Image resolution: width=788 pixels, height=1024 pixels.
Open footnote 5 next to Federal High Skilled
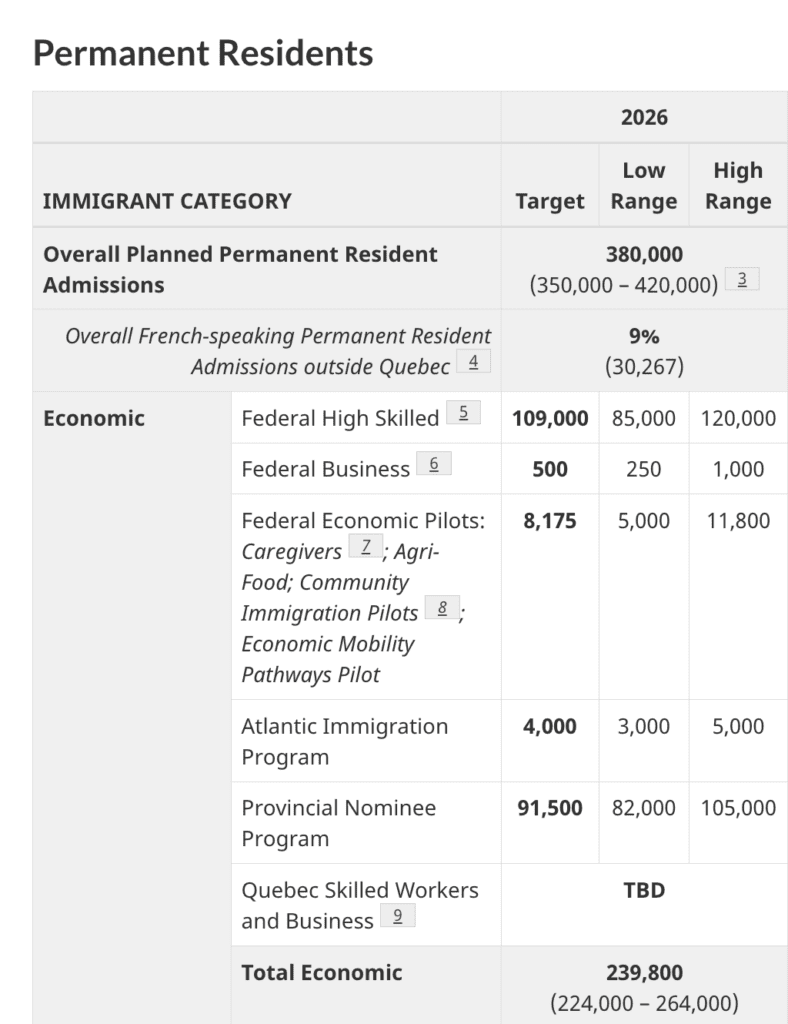(x=463, y=413)
